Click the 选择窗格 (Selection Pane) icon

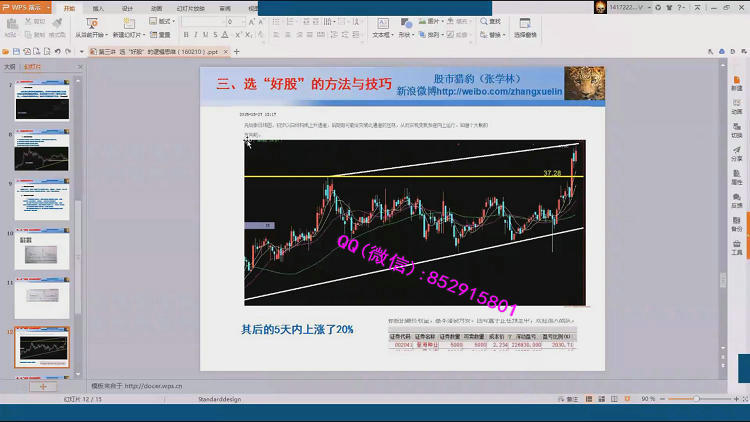coord(525,26)
